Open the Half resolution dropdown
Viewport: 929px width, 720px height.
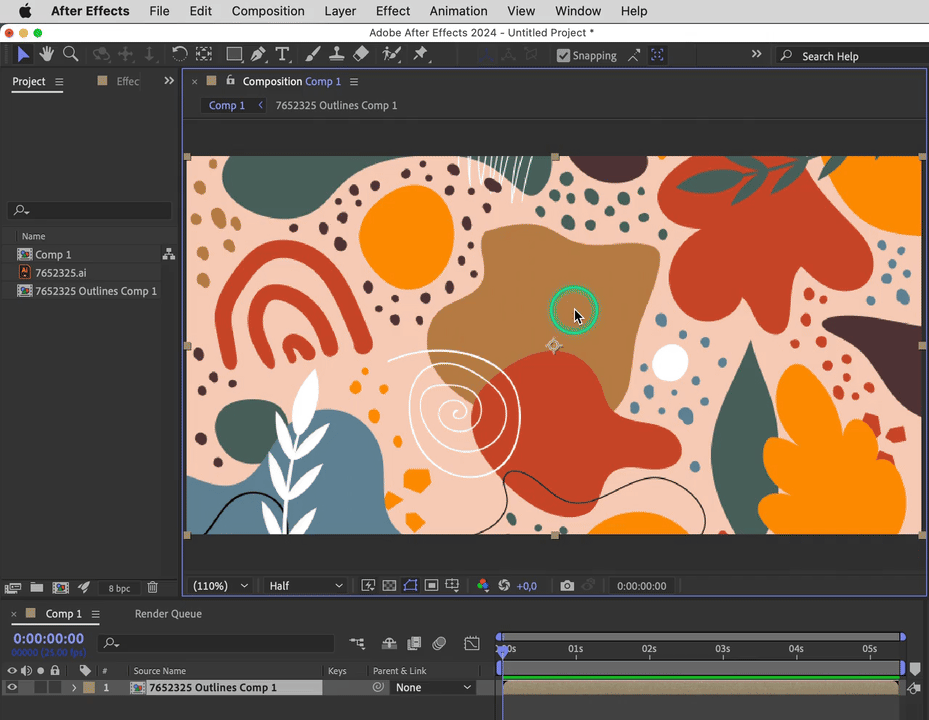tap(305, 586)
